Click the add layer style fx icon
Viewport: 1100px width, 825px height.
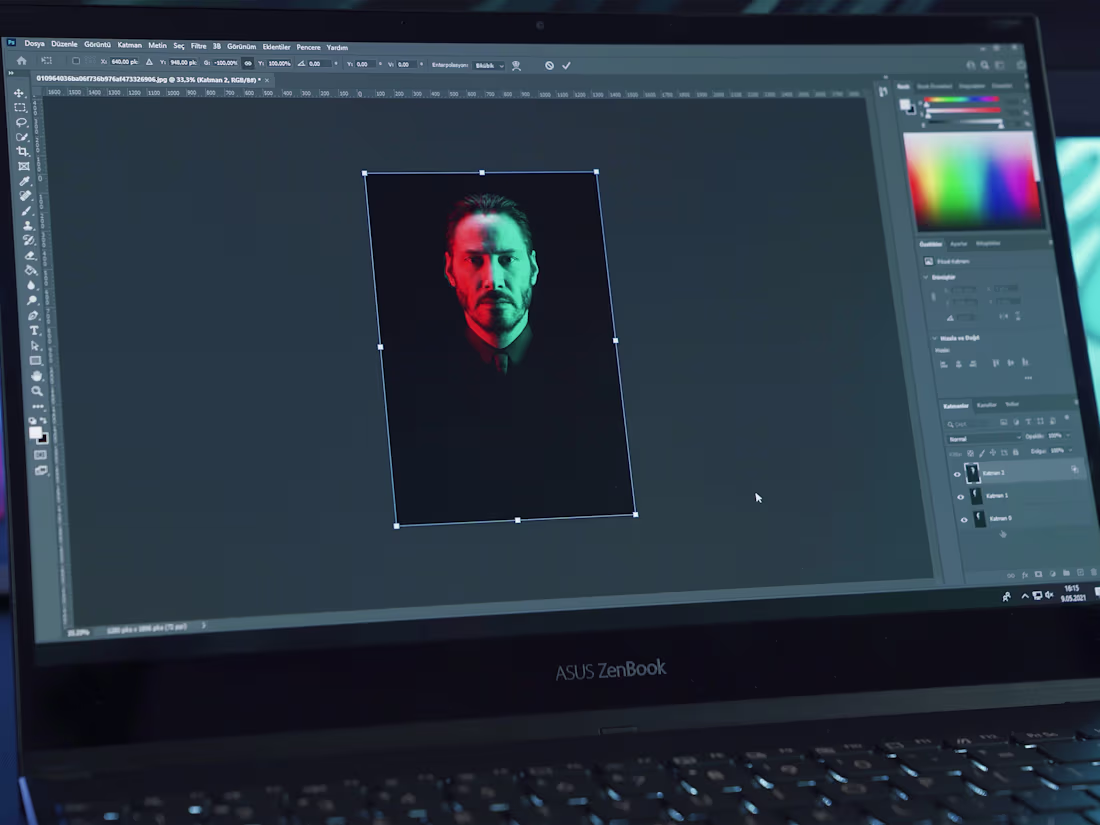click(x=1025, y=575)
